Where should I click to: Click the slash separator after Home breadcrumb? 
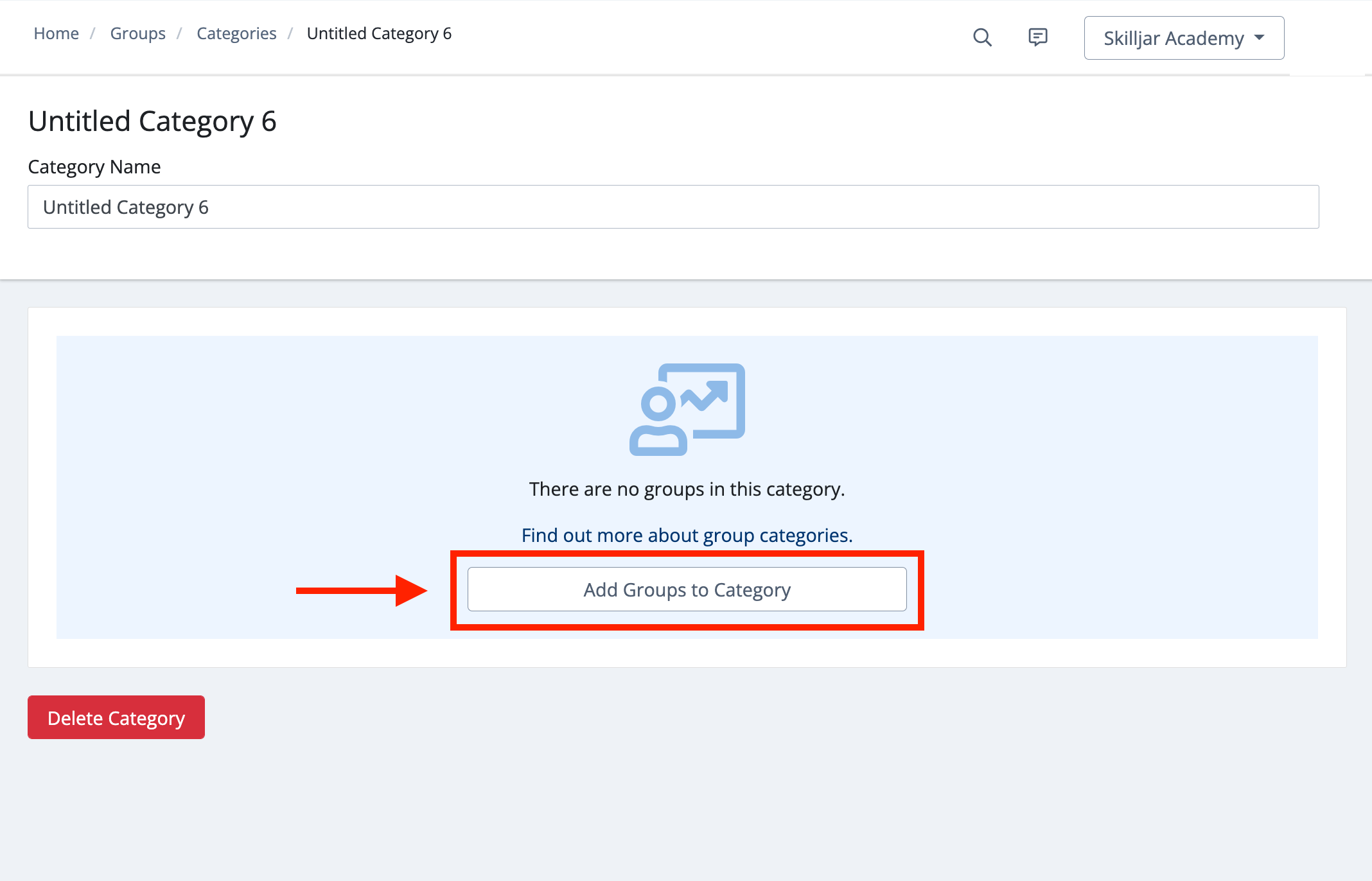pos(93,33)
